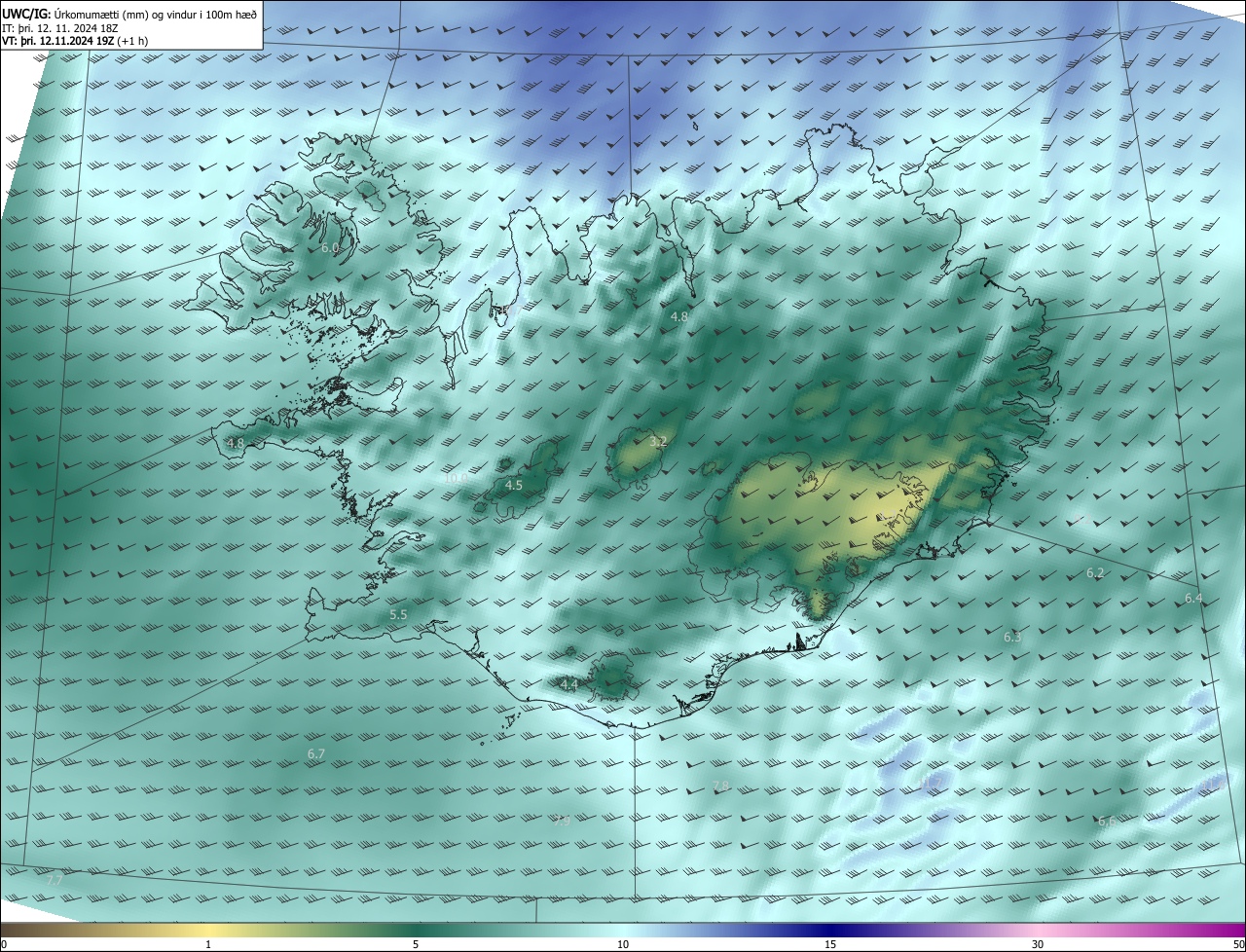Click the 7.8 value south of Iceland
The image size is (1246, 952).
tap(721, 786)
